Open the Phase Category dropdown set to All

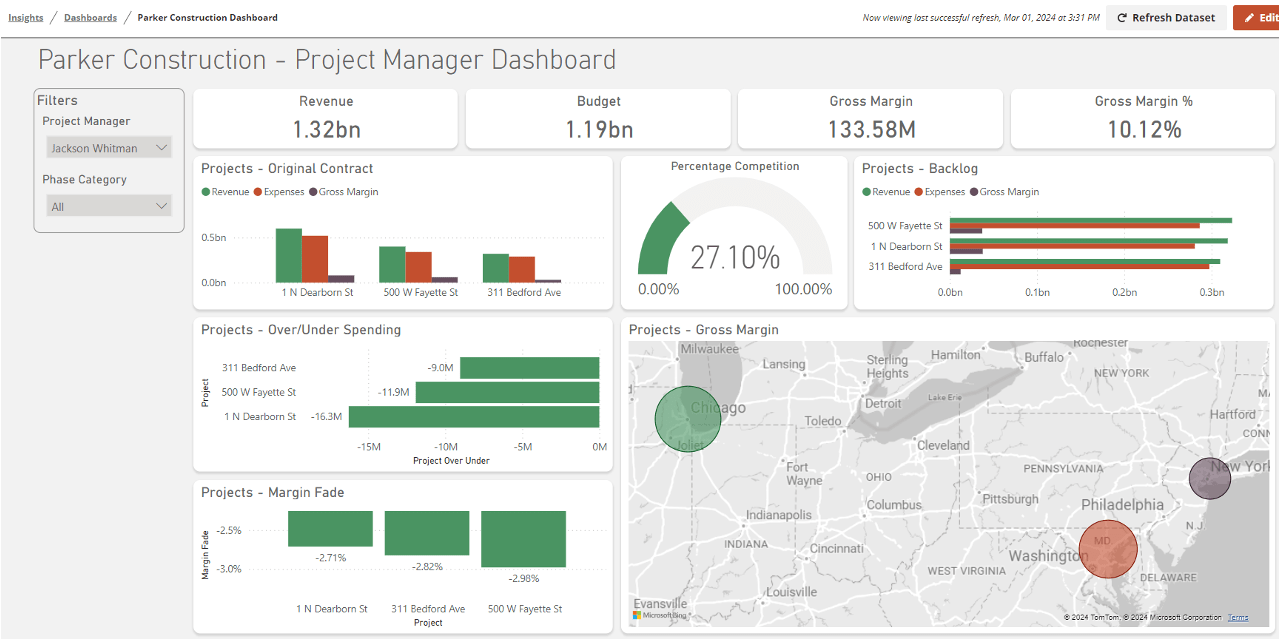[x=108, y=205]
